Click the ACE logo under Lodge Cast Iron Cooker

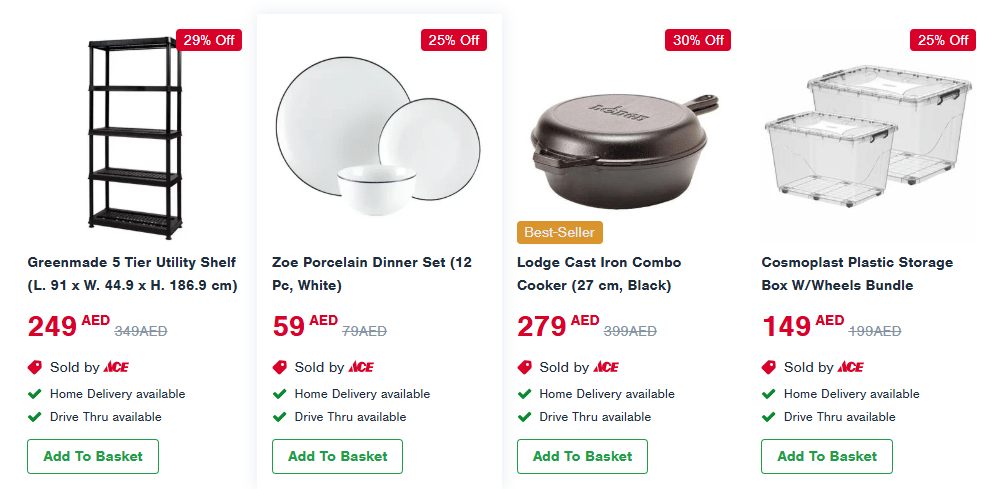point(606,367)
